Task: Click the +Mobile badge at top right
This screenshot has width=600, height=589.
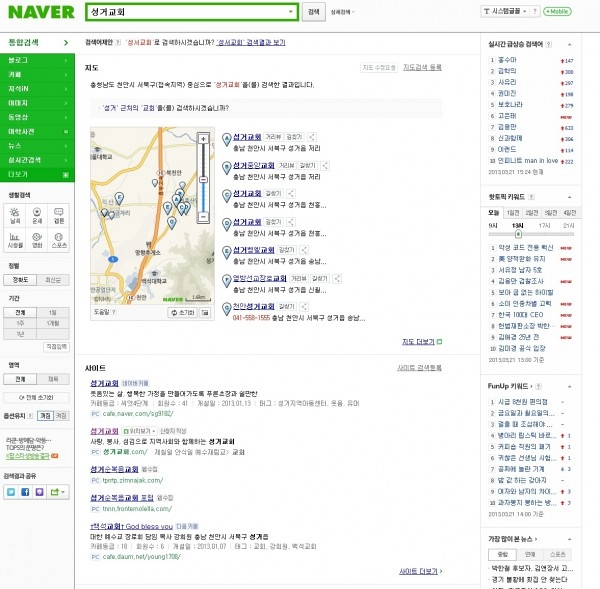Action: pos(557,11)
